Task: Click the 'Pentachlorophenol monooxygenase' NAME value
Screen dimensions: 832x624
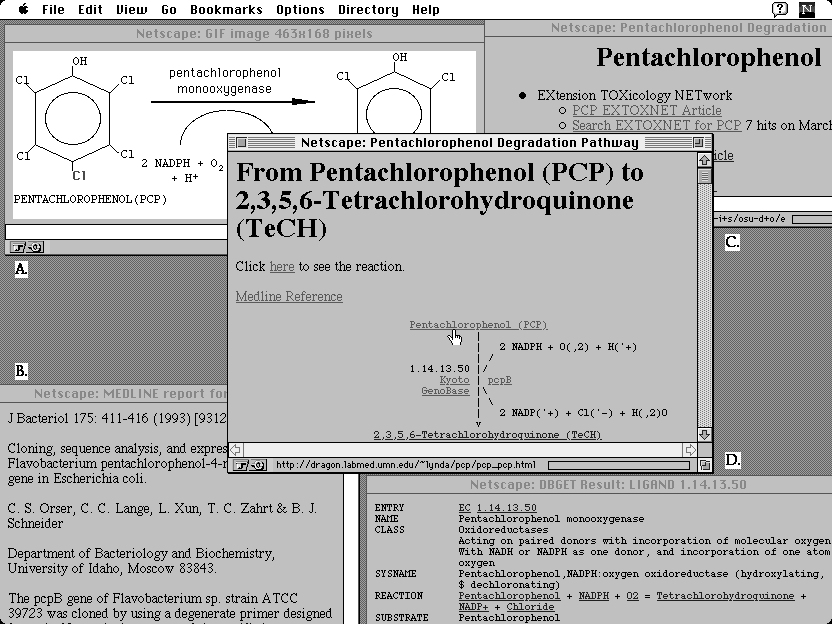Action: tap(551, 518)
